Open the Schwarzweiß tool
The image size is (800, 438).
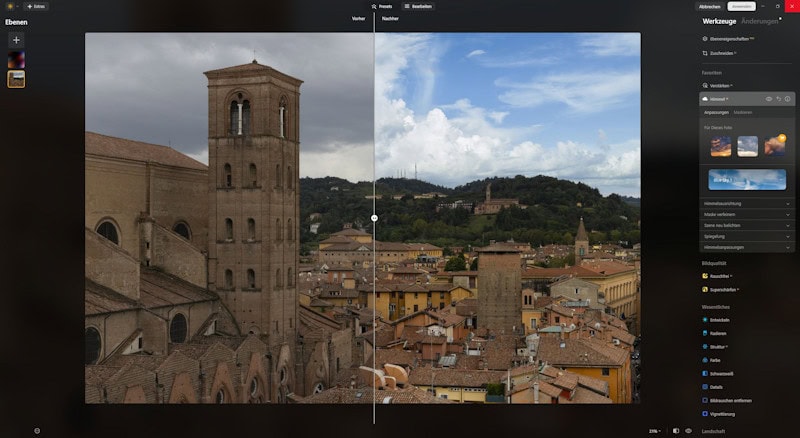(720, 373)
